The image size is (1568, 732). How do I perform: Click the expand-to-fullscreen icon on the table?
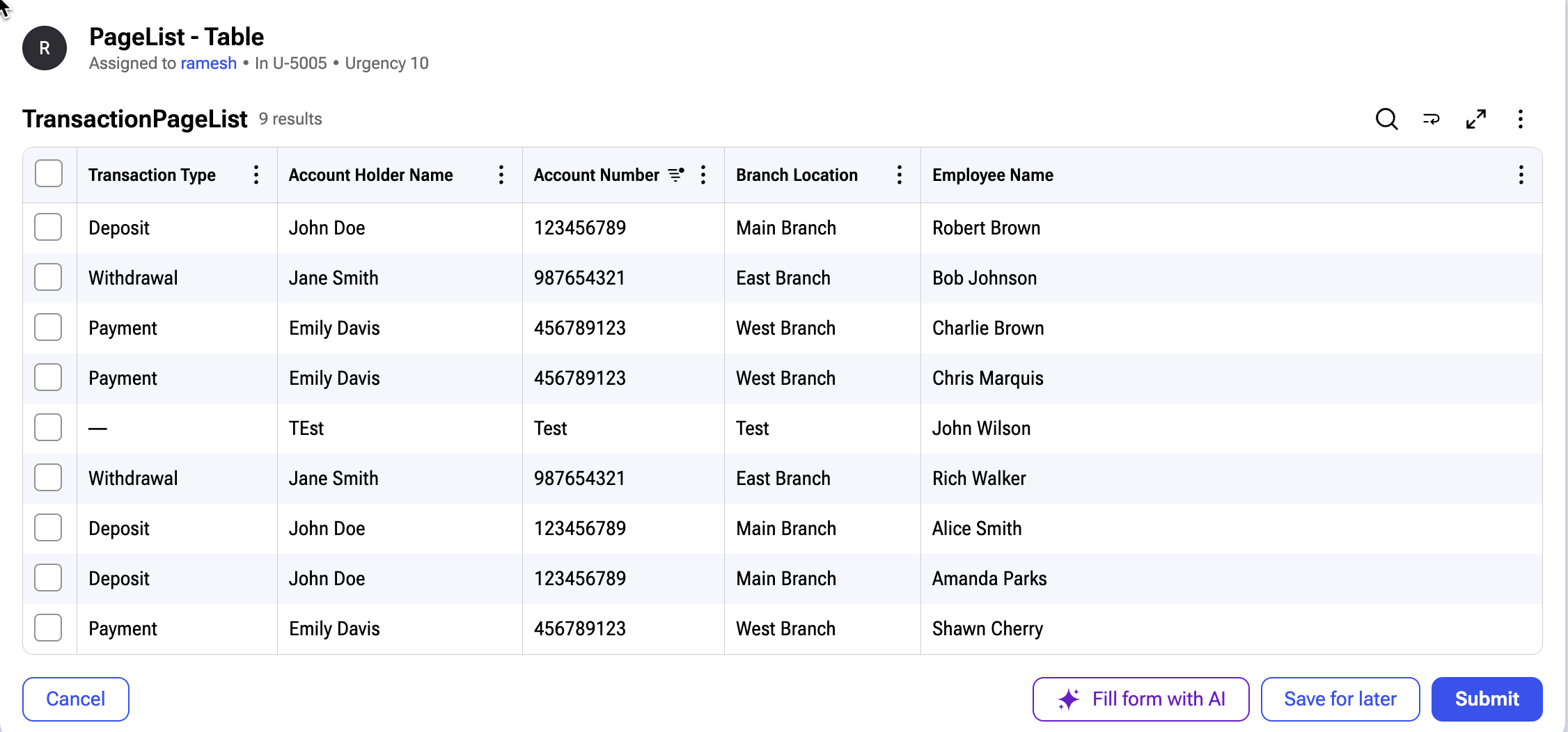tap(1475, 119)
